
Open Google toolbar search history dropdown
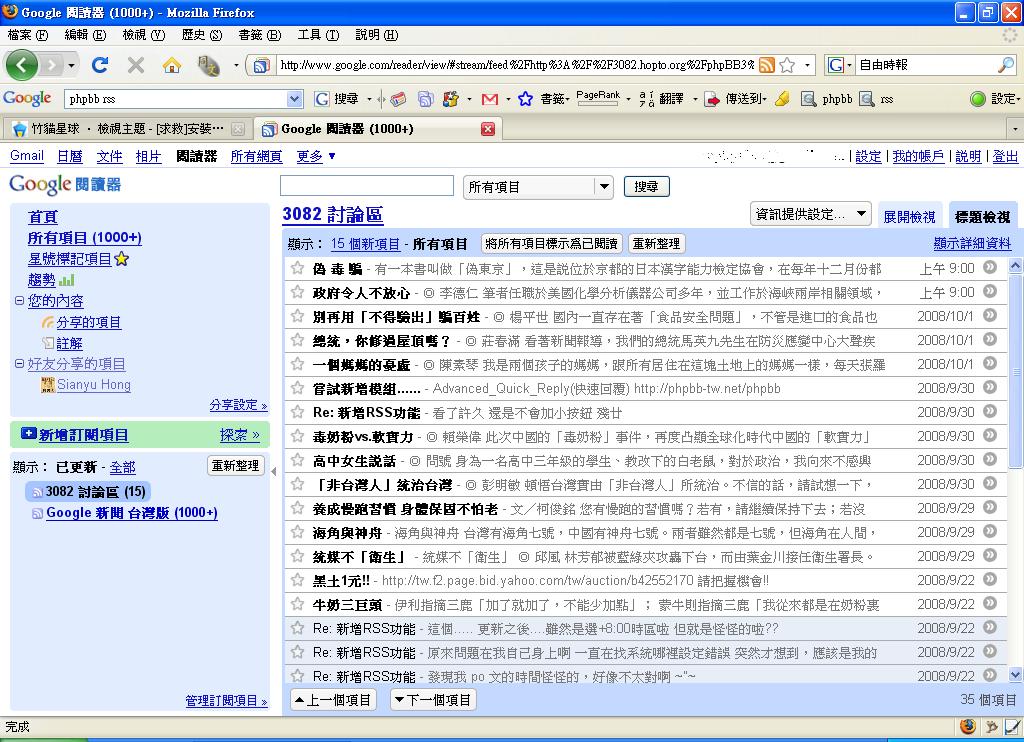click(295, 99)
